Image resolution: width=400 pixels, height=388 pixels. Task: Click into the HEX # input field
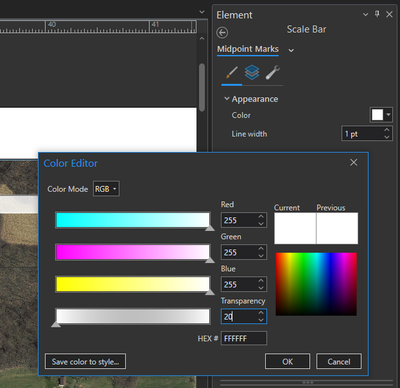tap(244, 338)
